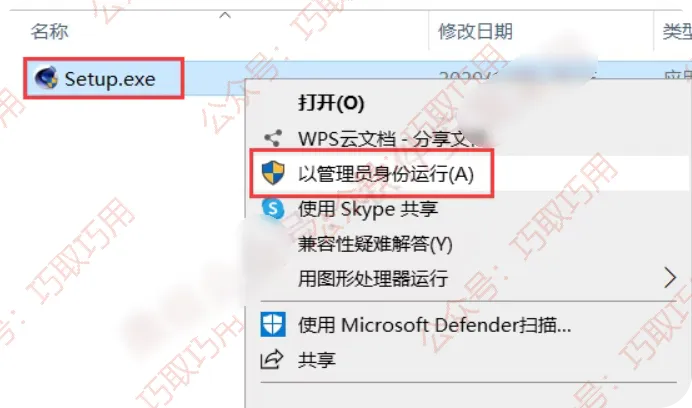Image resolution: width=692 pixels, height=408 pixels.
Task: Choose 以管理员身份运行(A) option
Action: (386, 174)
